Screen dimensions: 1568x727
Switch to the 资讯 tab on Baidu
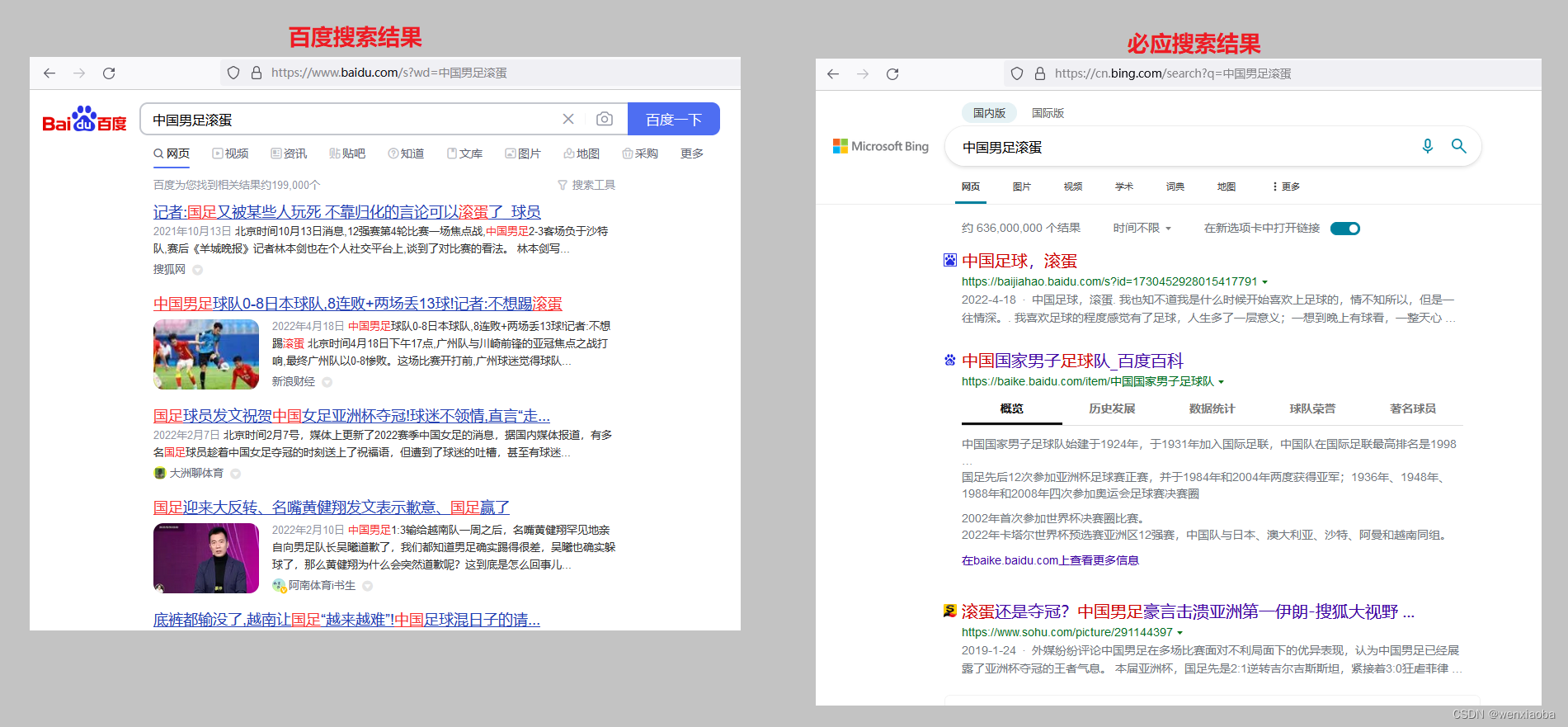pyautogui.click(x=289, y=153)
